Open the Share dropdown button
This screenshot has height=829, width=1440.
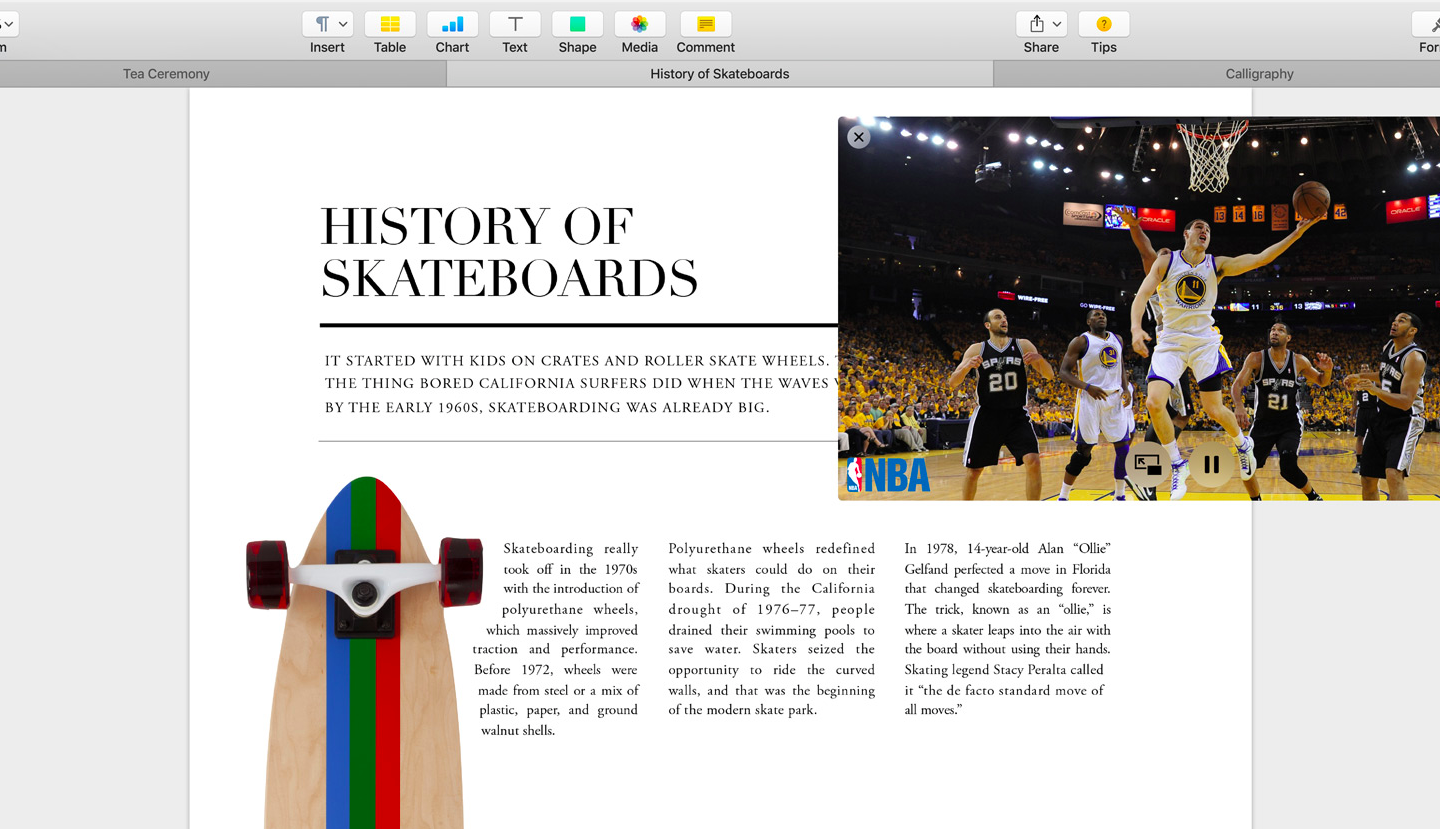pos(1041,24)
